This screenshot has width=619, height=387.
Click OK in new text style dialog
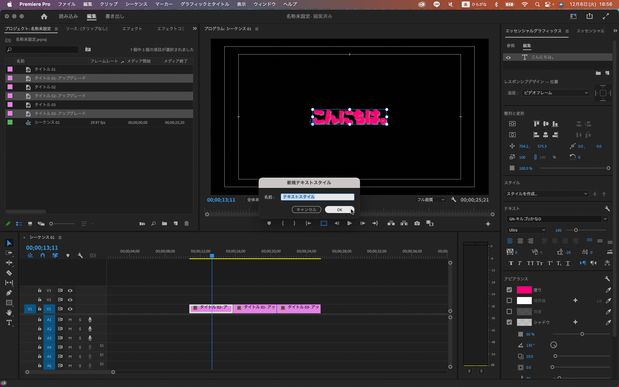pos(340,210)
